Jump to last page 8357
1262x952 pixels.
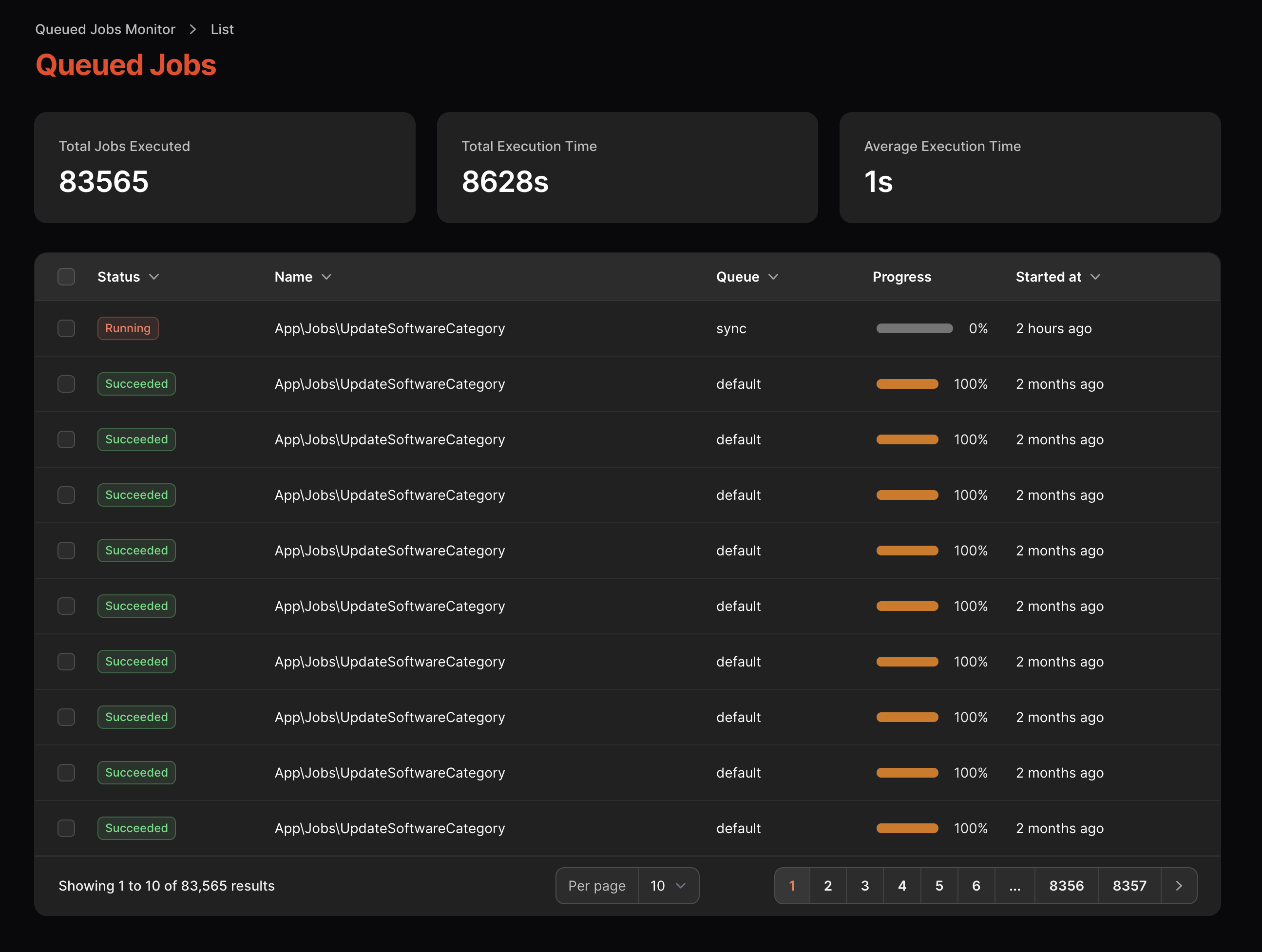(x=1129, y=885)
